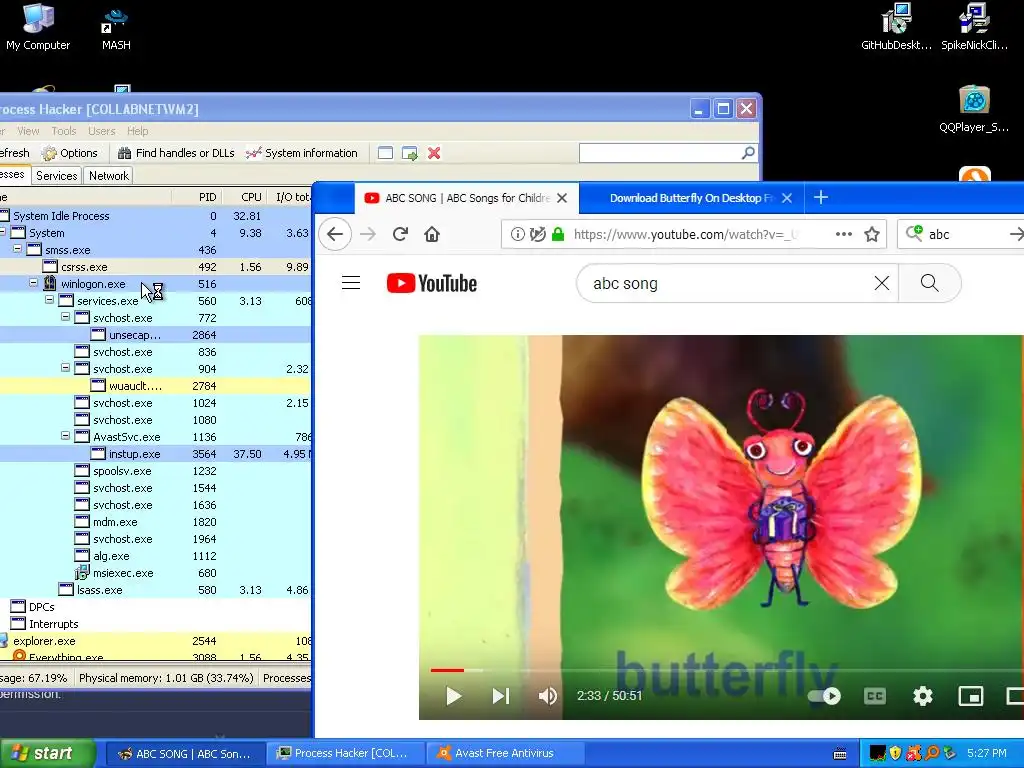Click the magnifier icon in Process Hacker search
Image resolution: width=1024 pixels, height=768 pixels.
tap(748, 153)
